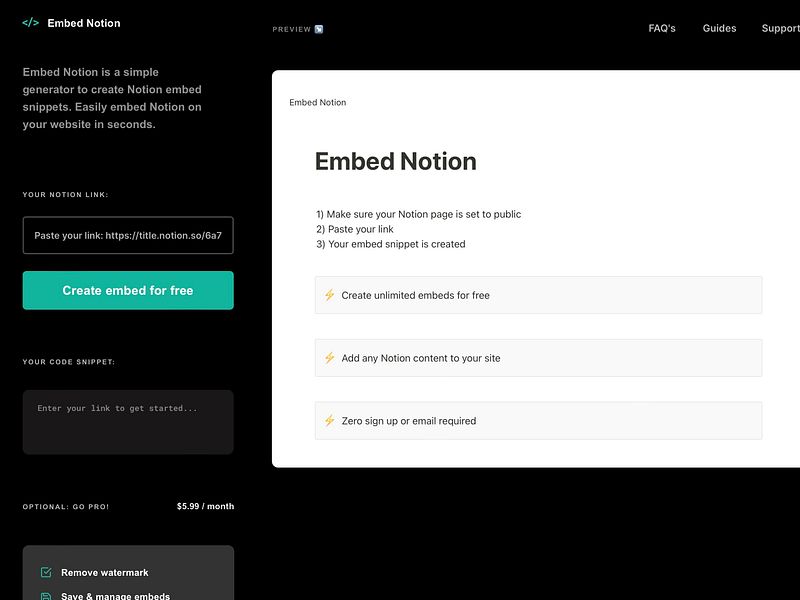Click the 'Create embed for free' button
Image resolution: width=800 pixels, height=600 pixels.
(128, 290)
